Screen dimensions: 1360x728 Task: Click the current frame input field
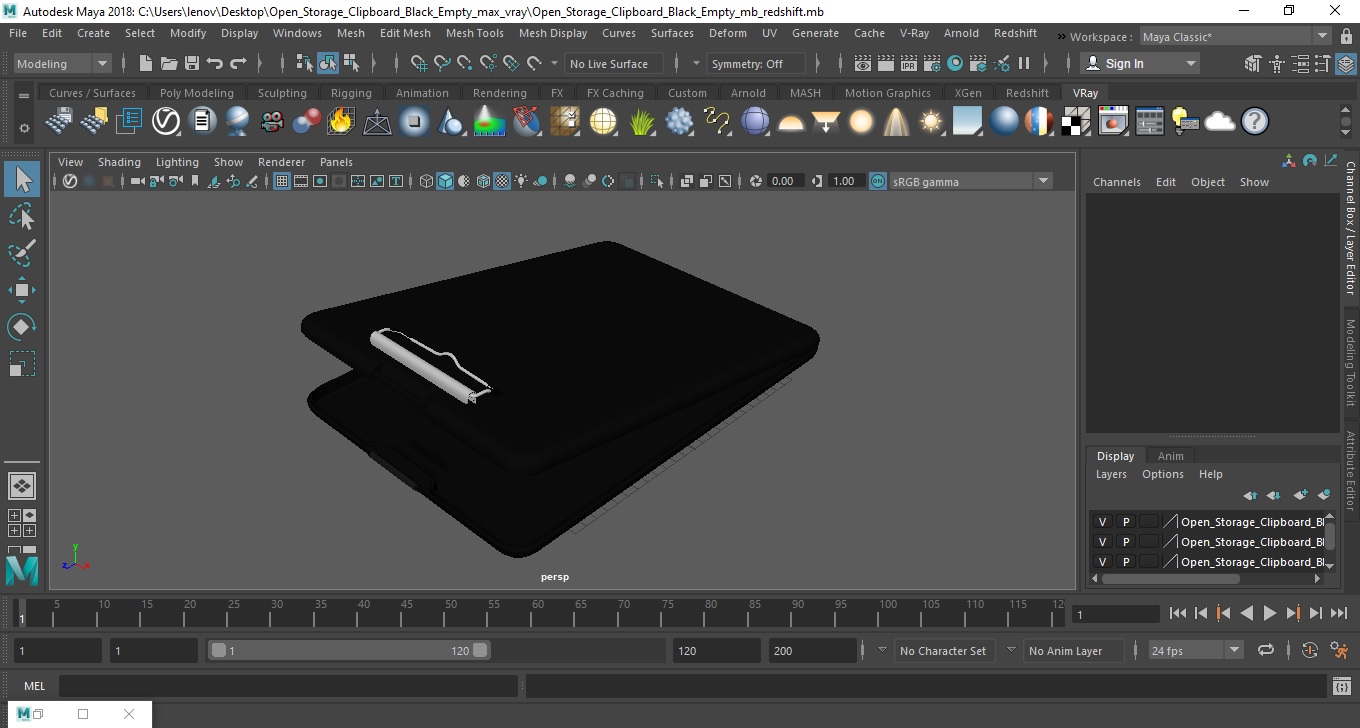point(1115,614)
